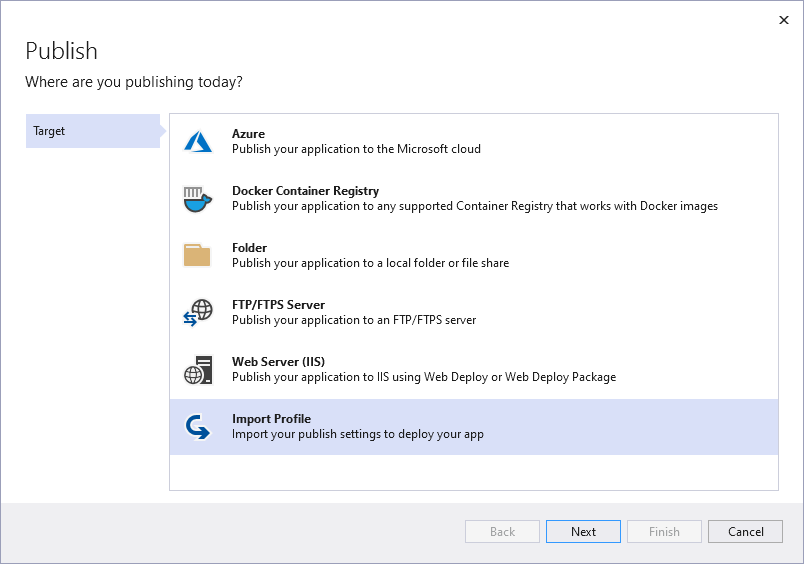Image resolution: width=804 pixels, height=564 pixels.
Task: Select the Web Server (IIS) title
Action: click(278, 362)
